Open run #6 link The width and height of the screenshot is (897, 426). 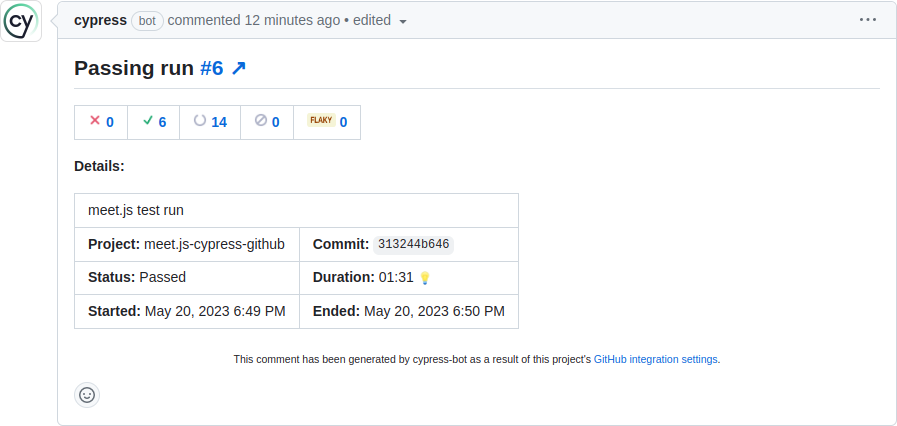[212, 69]
